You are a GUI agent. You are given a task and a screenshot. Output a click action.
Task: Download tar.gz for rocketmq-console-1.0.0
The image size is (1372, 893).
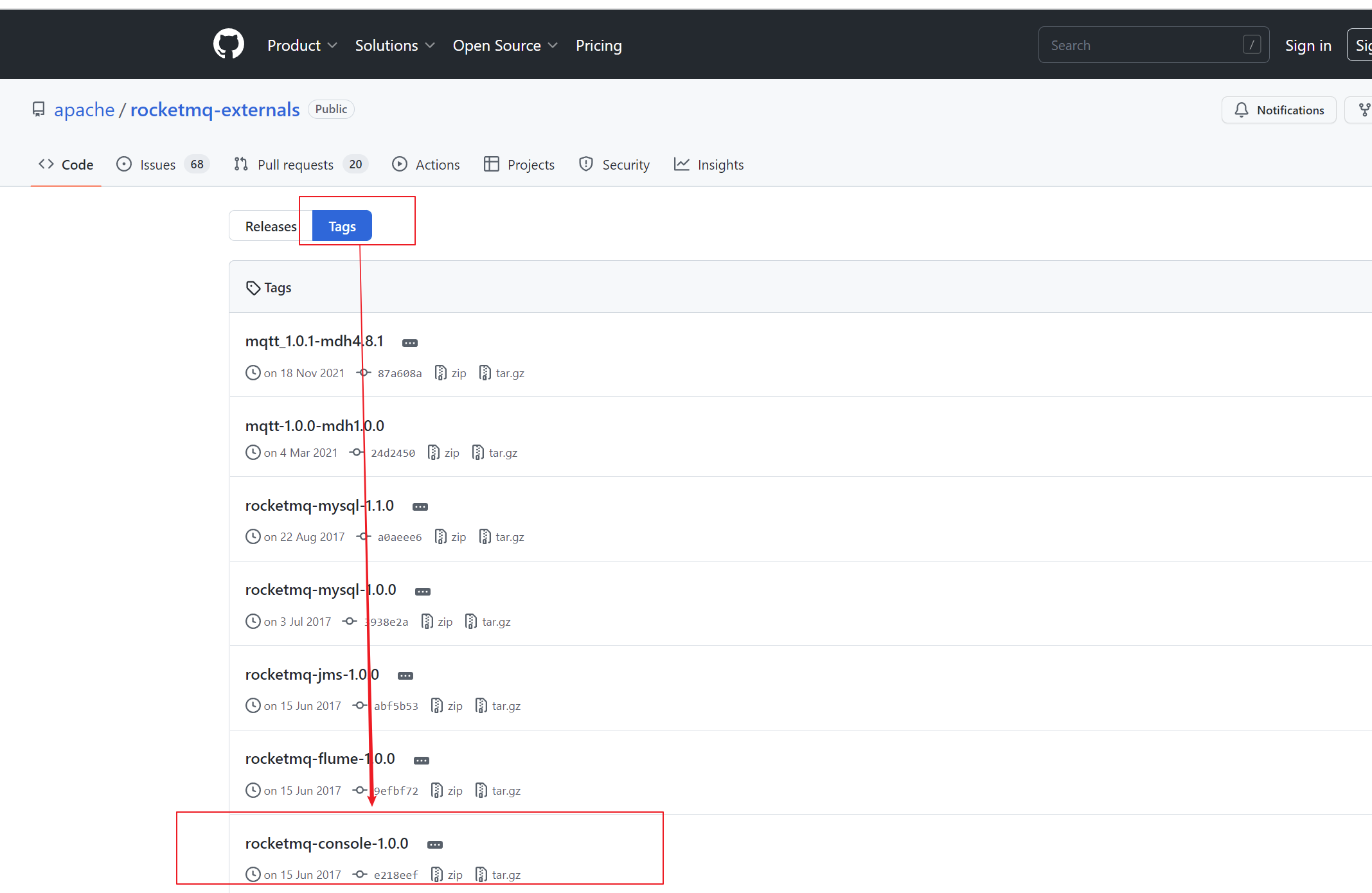(498, 875)
